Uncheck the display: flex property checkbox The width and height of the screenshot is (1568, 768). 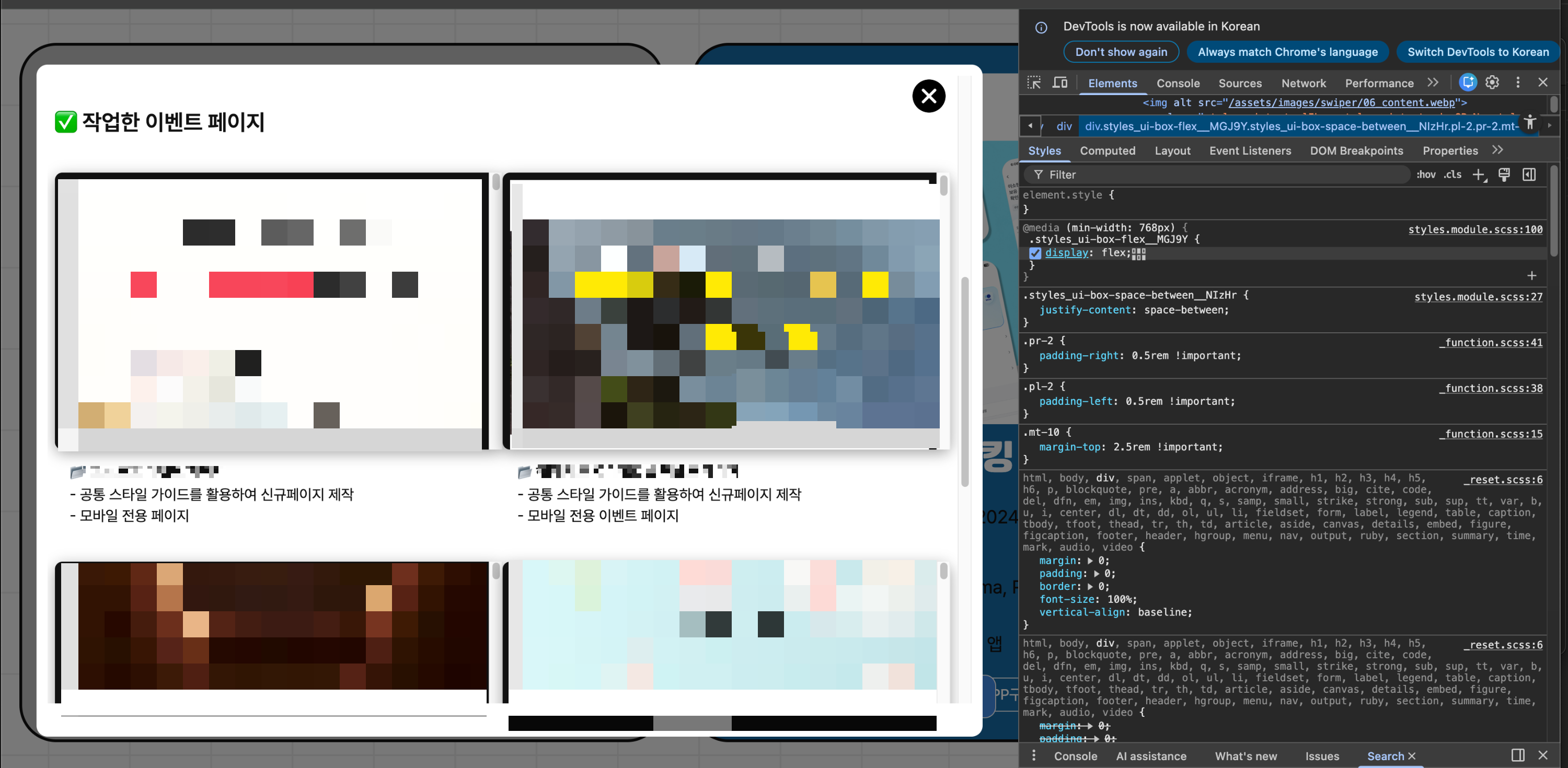[x=1035, y=253]
